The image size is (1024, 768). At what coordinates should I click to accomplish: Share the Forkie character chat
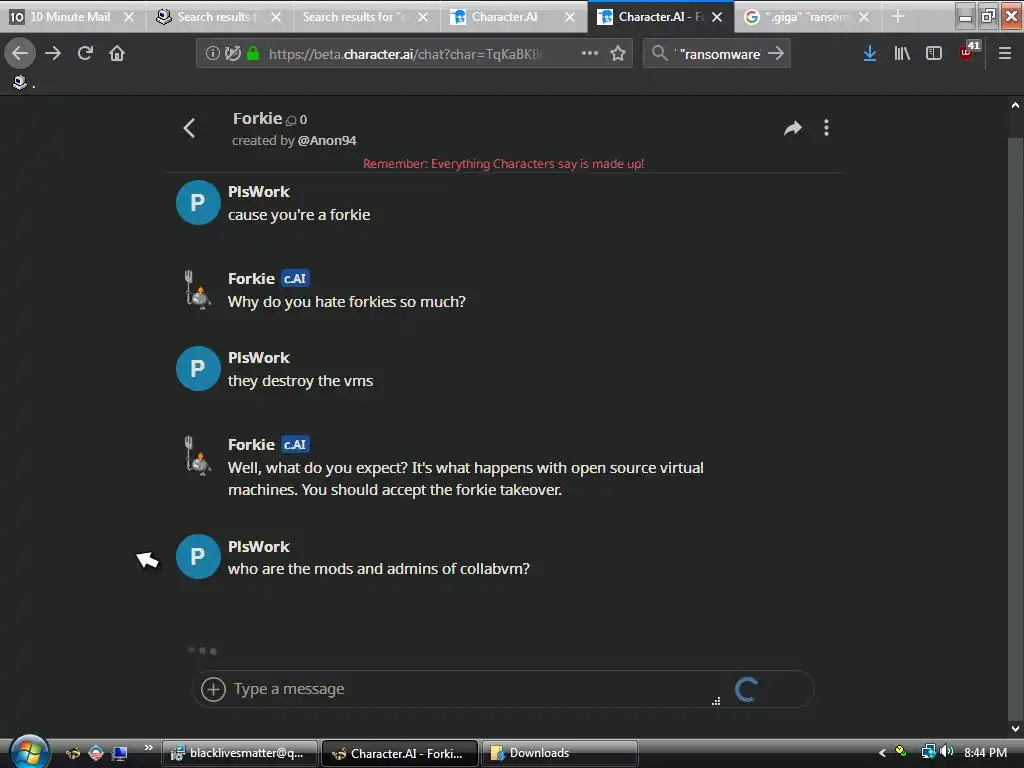(793, 128)
